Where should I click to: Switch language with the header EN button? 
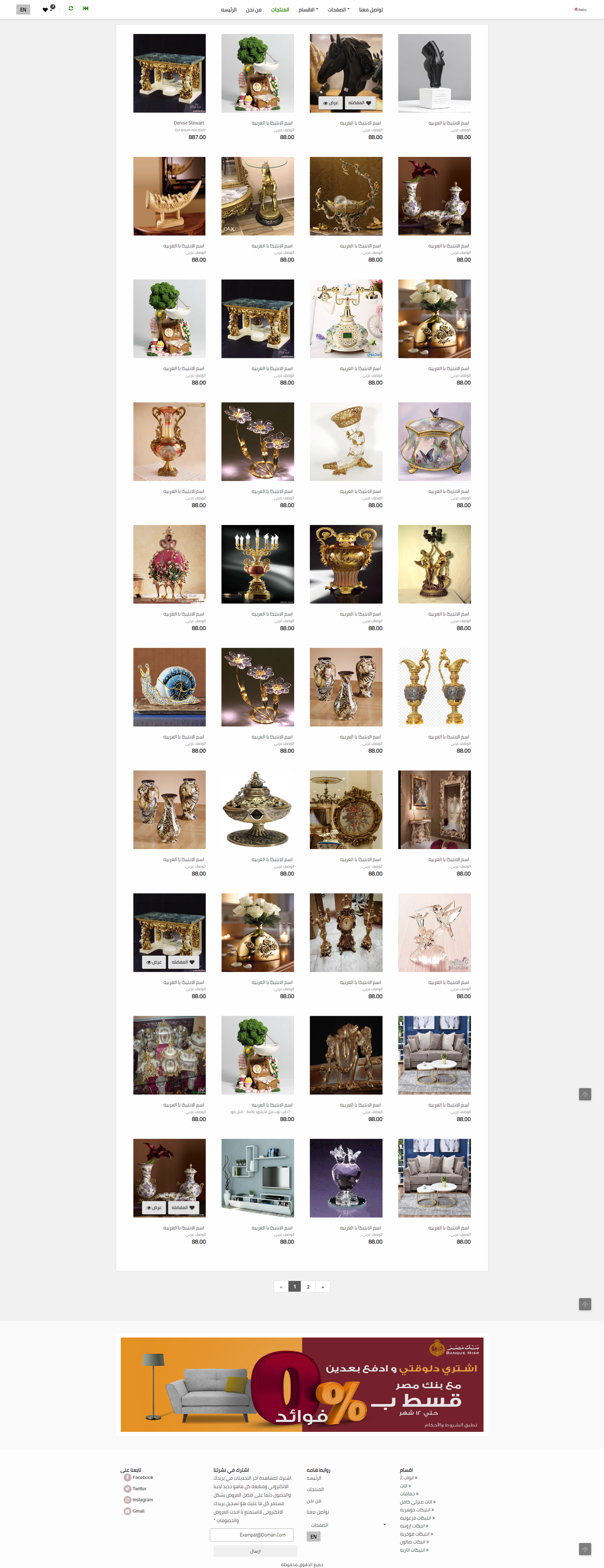tap(23, 10)
